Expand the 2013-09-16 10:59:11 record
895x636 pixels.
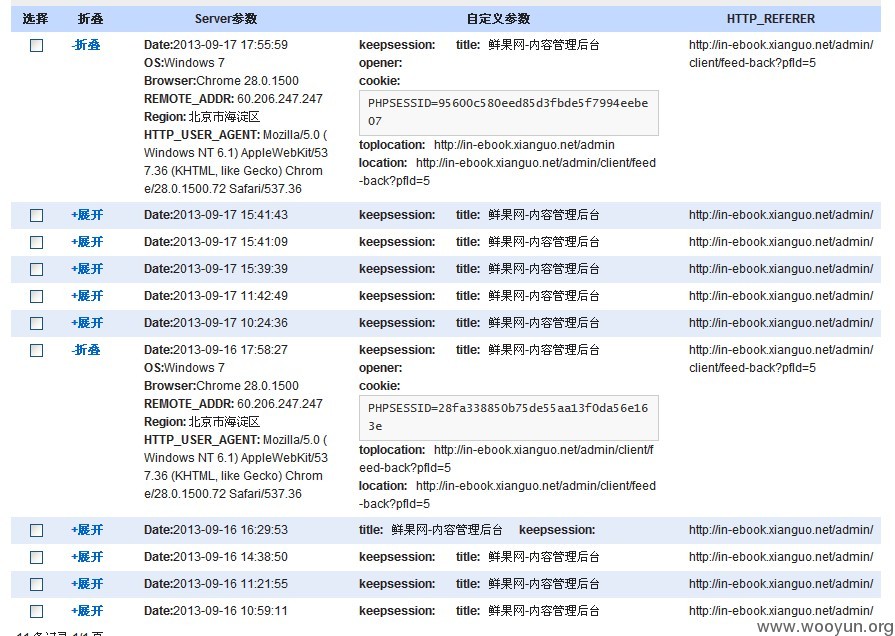(87, 610)
